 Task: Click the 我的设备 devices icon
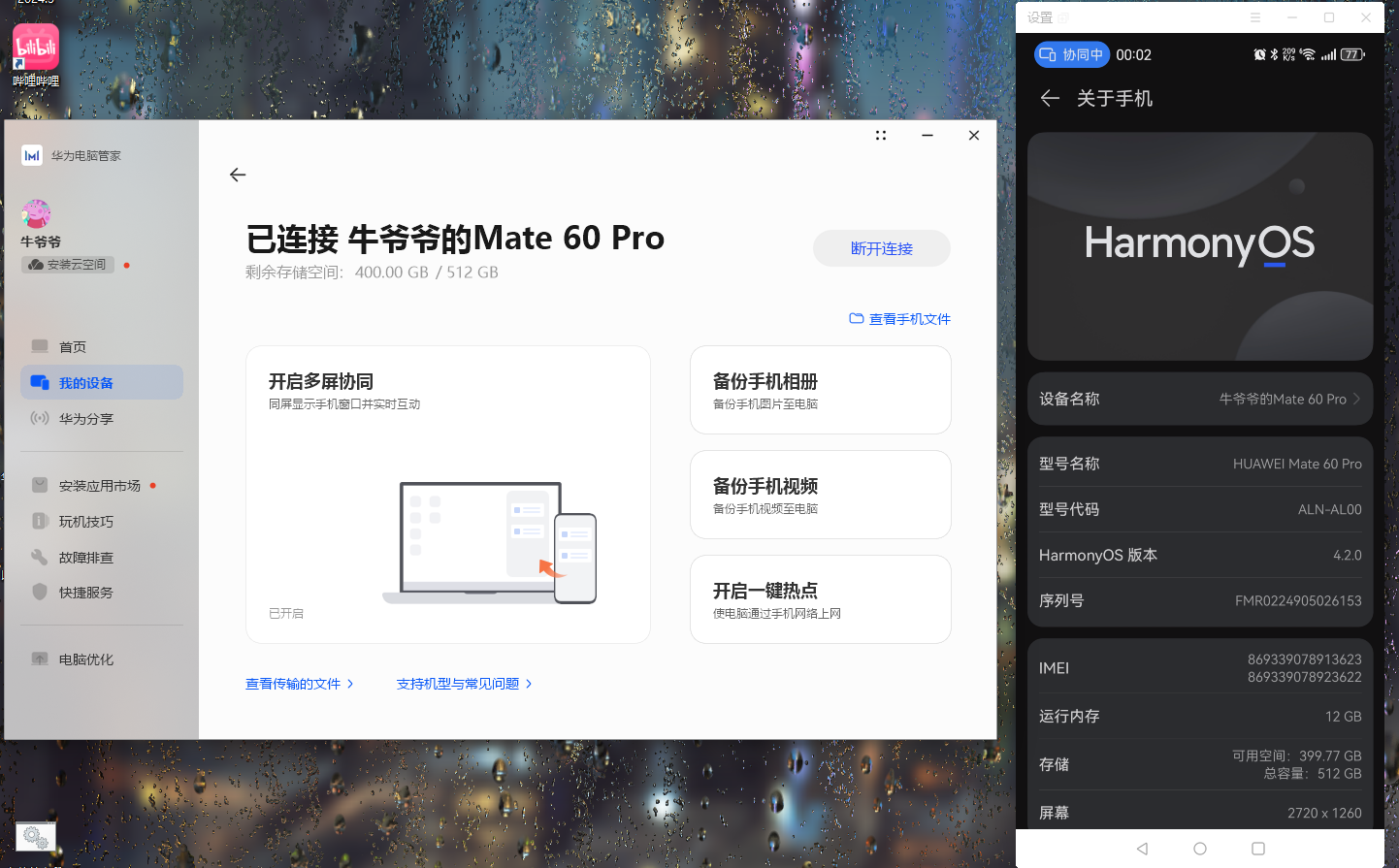(40, 382)
